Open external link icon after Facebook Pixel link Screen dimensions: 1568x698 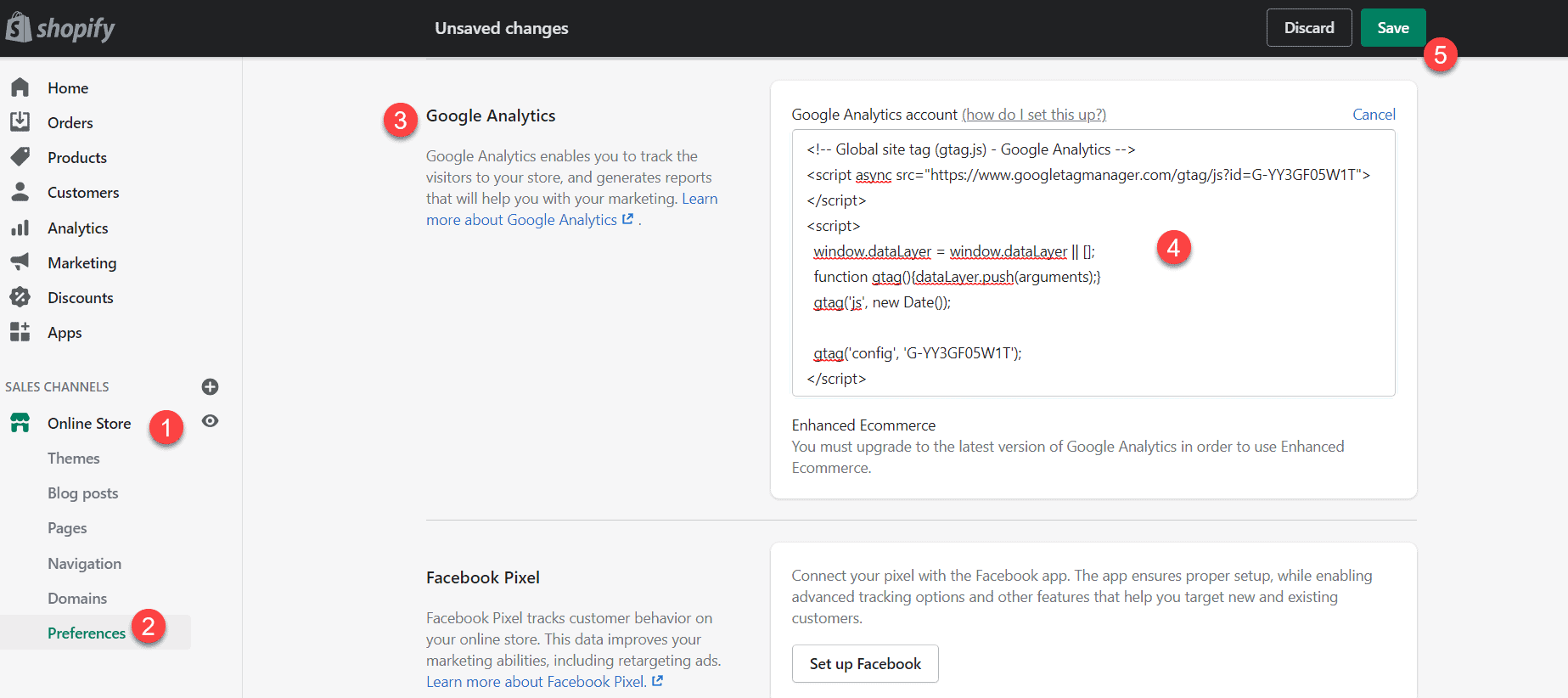[x=657, y=681]
